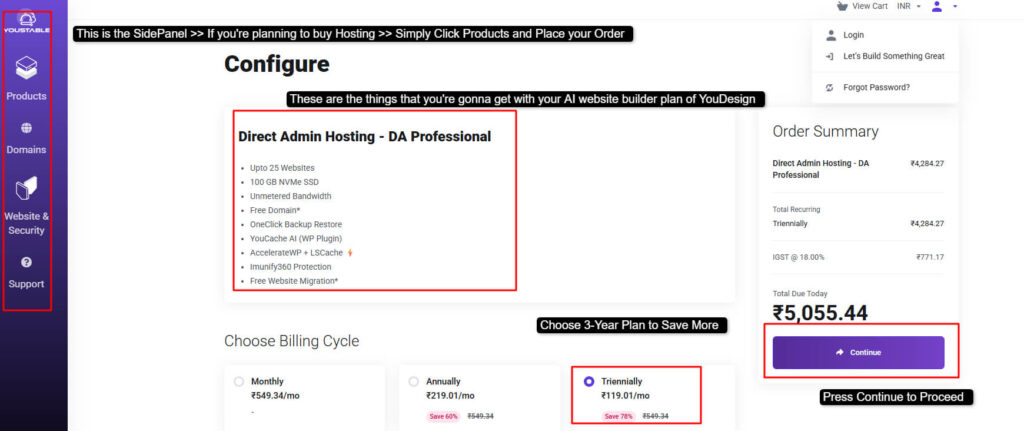
Task: Click the Free Website Migration* feature
Action: (294, 281)
